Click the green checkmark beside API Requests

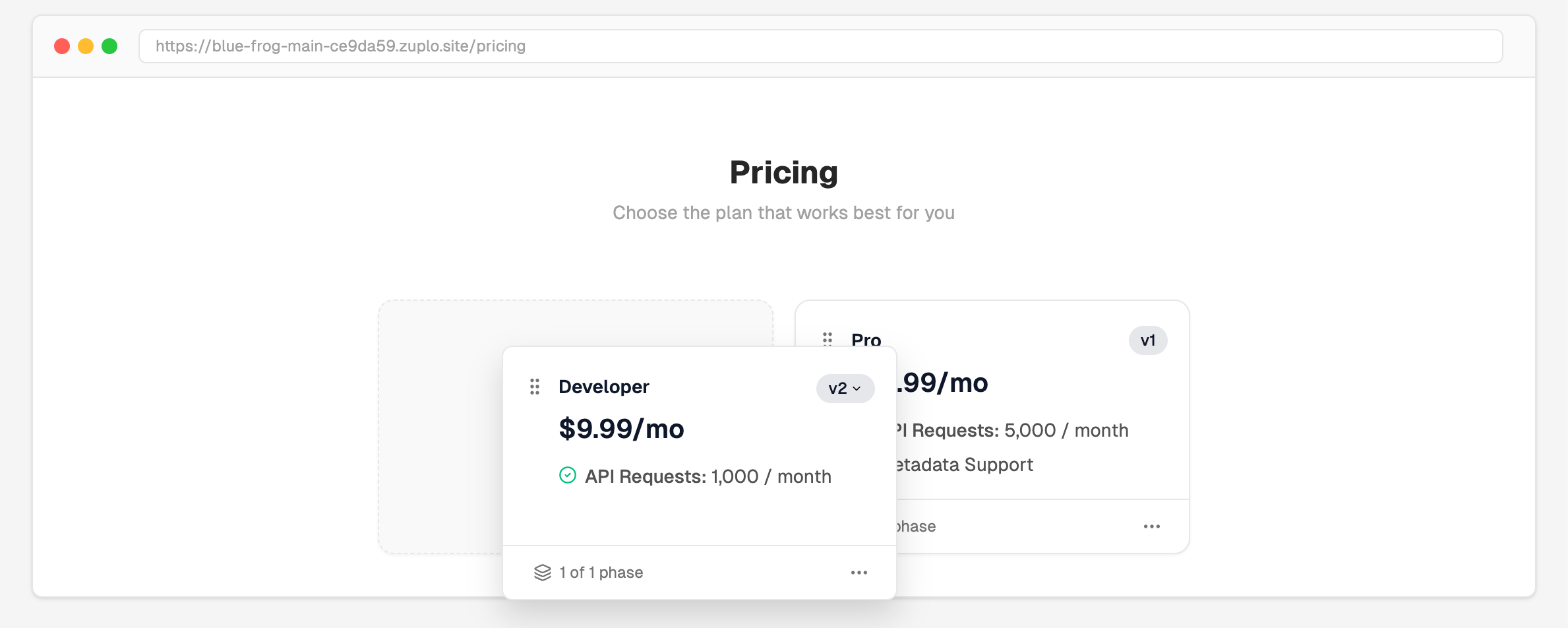pyautogui.click(x=566, y=476)
